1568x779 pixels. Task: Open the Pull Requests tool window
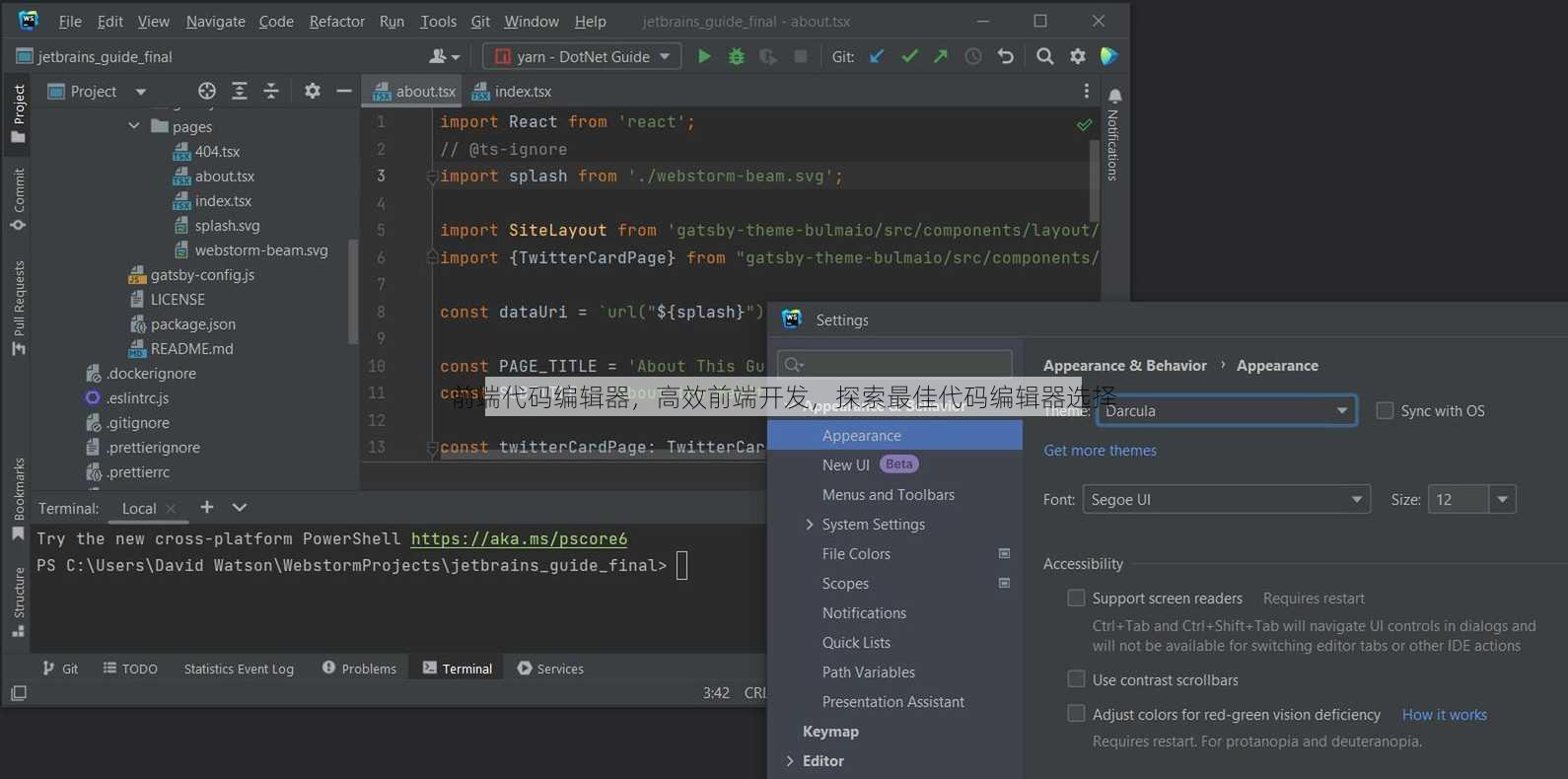click(x=19, y=308)
